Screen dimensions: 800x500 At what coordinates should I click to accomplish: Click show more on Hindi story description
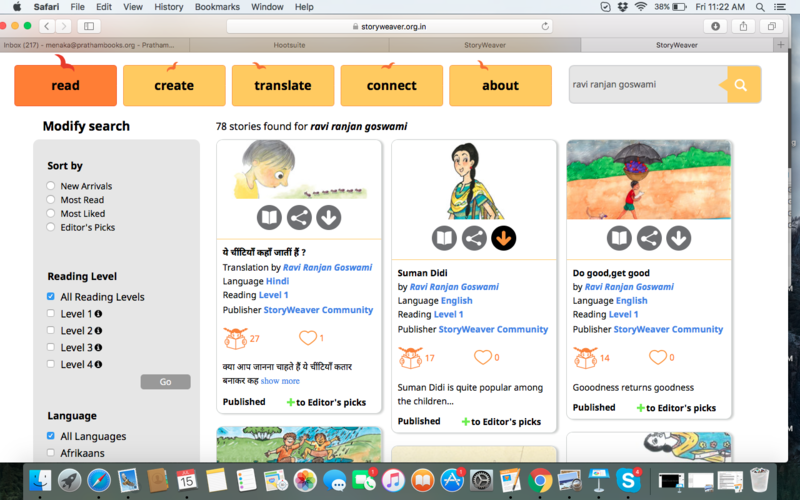pyautogui.click(x=280, y=381)
